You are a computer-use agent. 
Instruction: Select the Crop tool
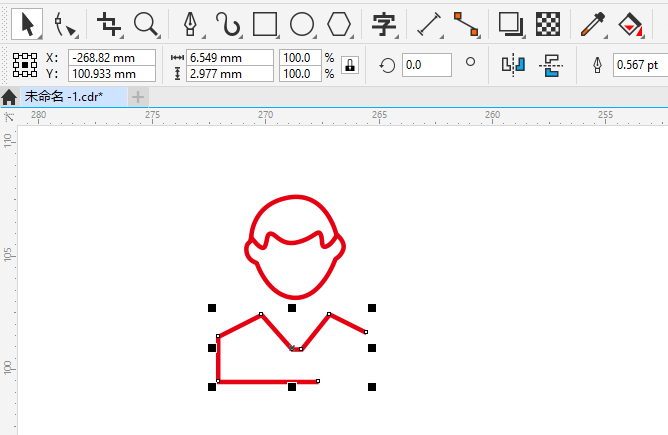point(109,24)
